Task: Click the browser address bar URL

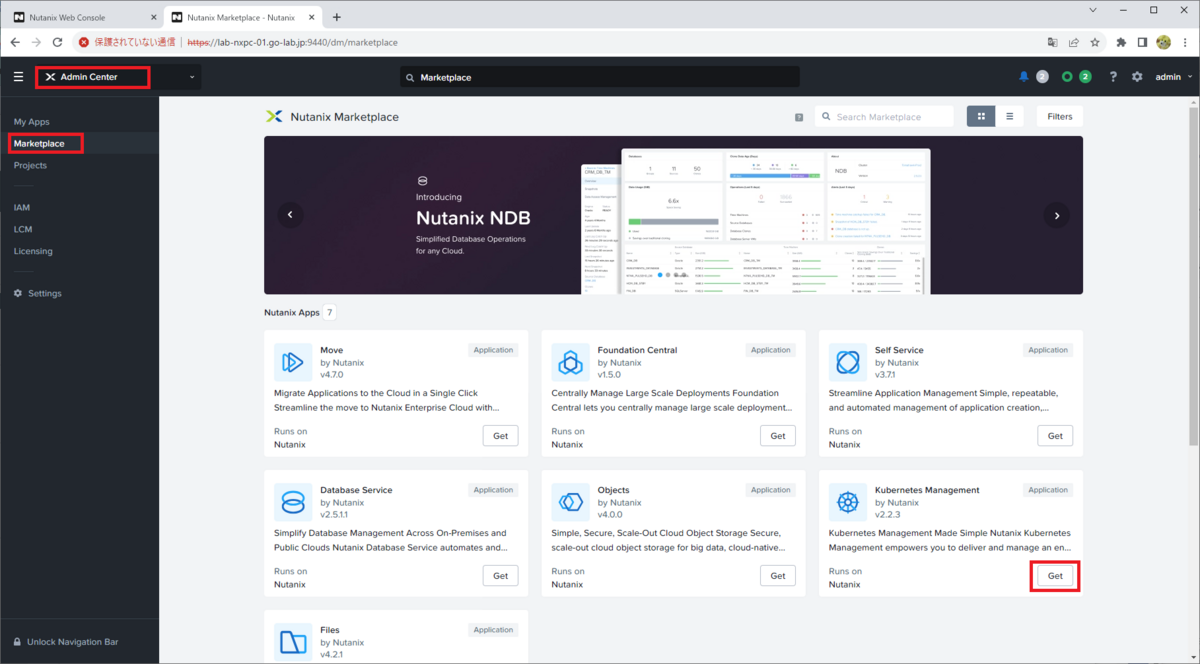Action: pos(293,43)
